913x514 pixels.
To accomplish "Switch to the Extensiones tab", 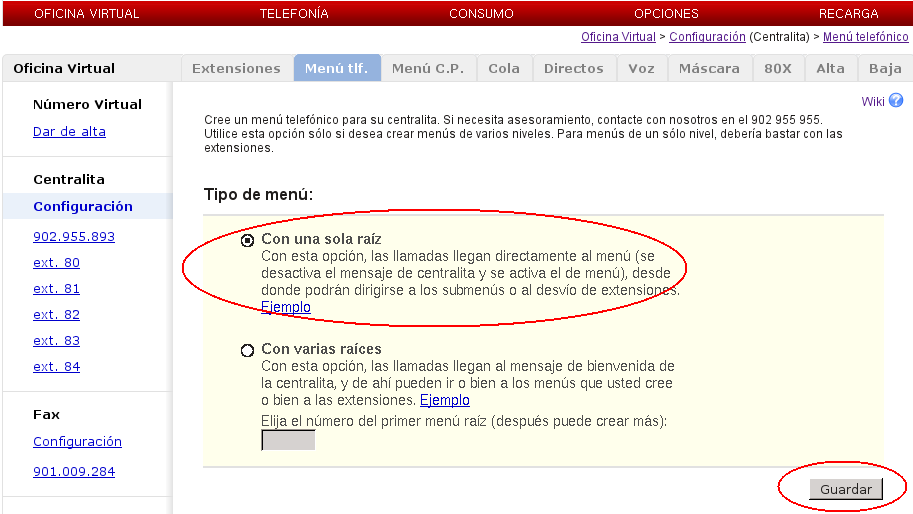I will [236, 69].
